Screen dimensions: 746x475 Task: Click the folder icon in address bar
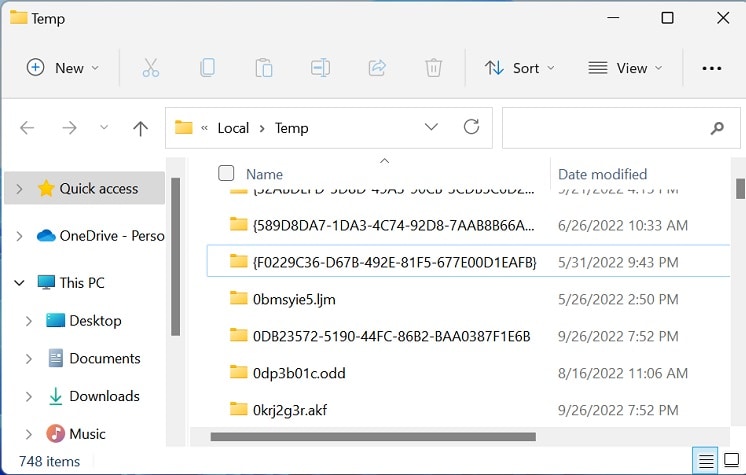[184, 128]
